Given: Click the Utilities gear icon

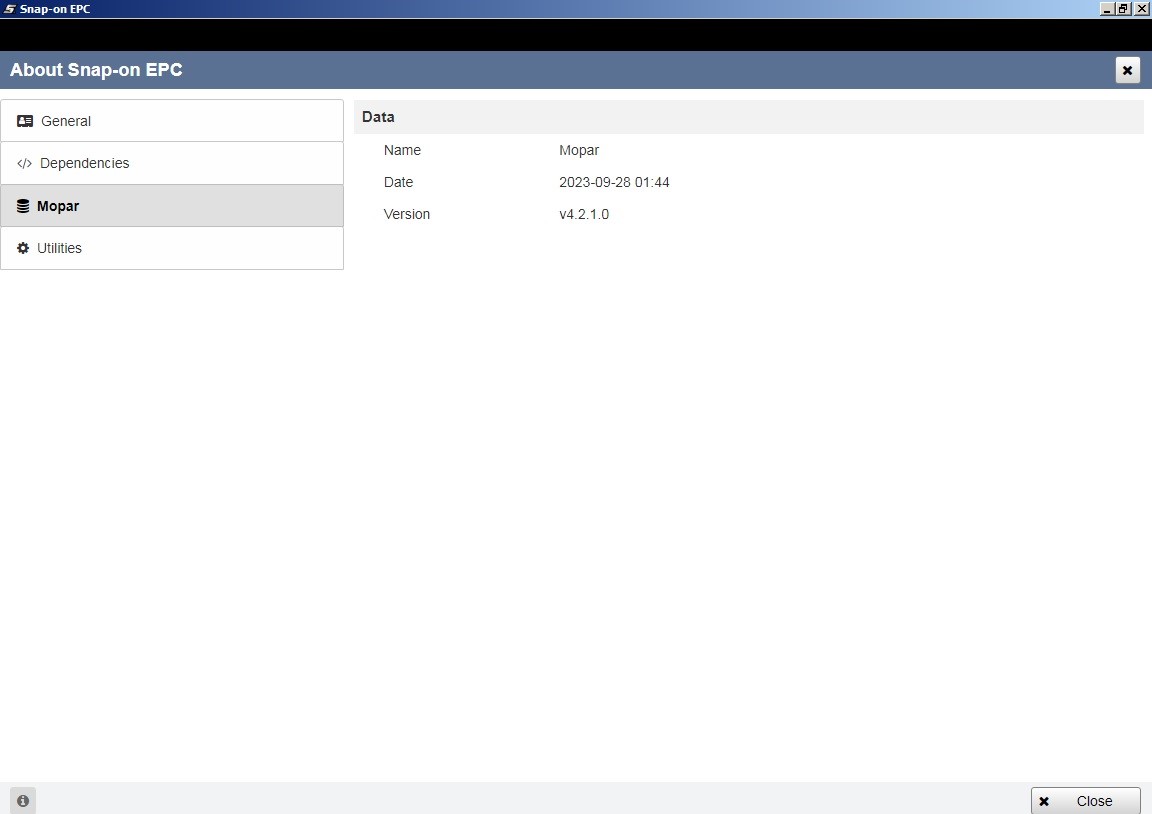Looking at the screenshot, I should (x=23, y=248).
